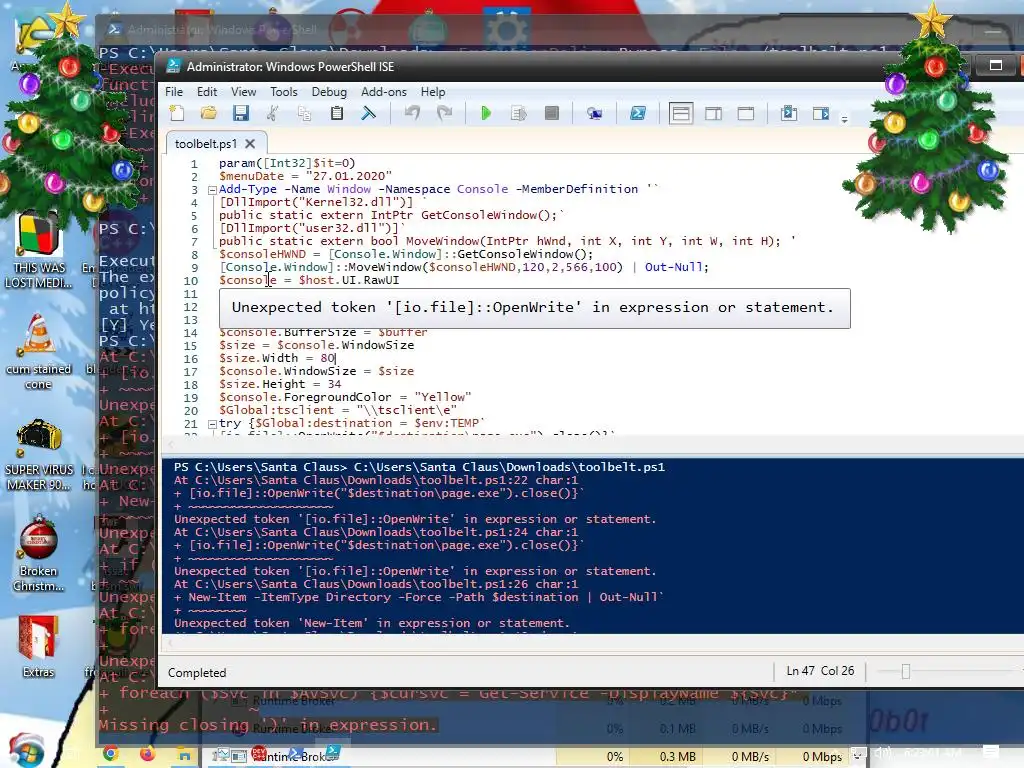1024x768 pixels.
Task: Click the ISE zoom slider handle
Action: click(906, 671)
